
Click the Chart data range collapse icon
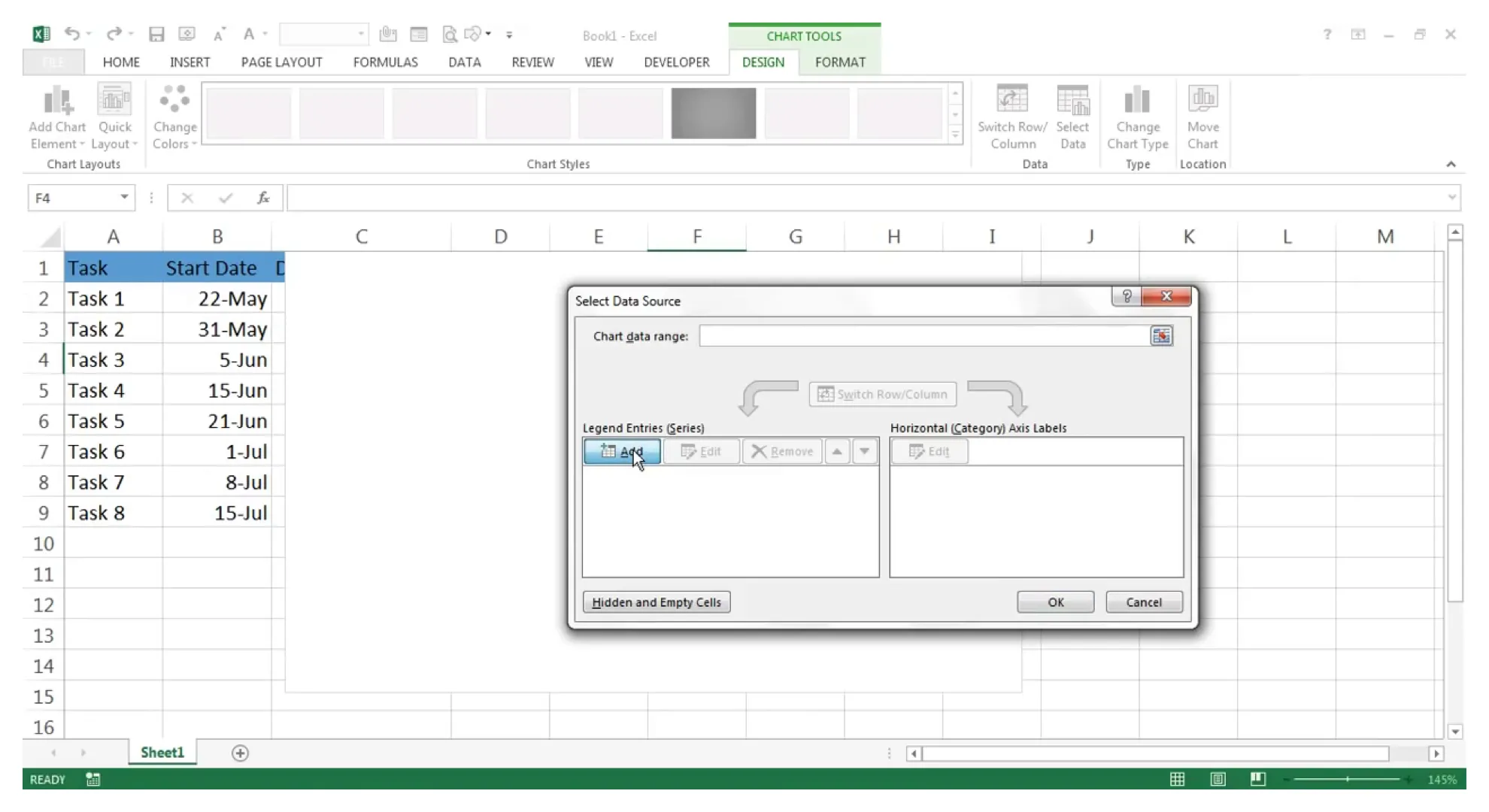[x=1162, y=335]
